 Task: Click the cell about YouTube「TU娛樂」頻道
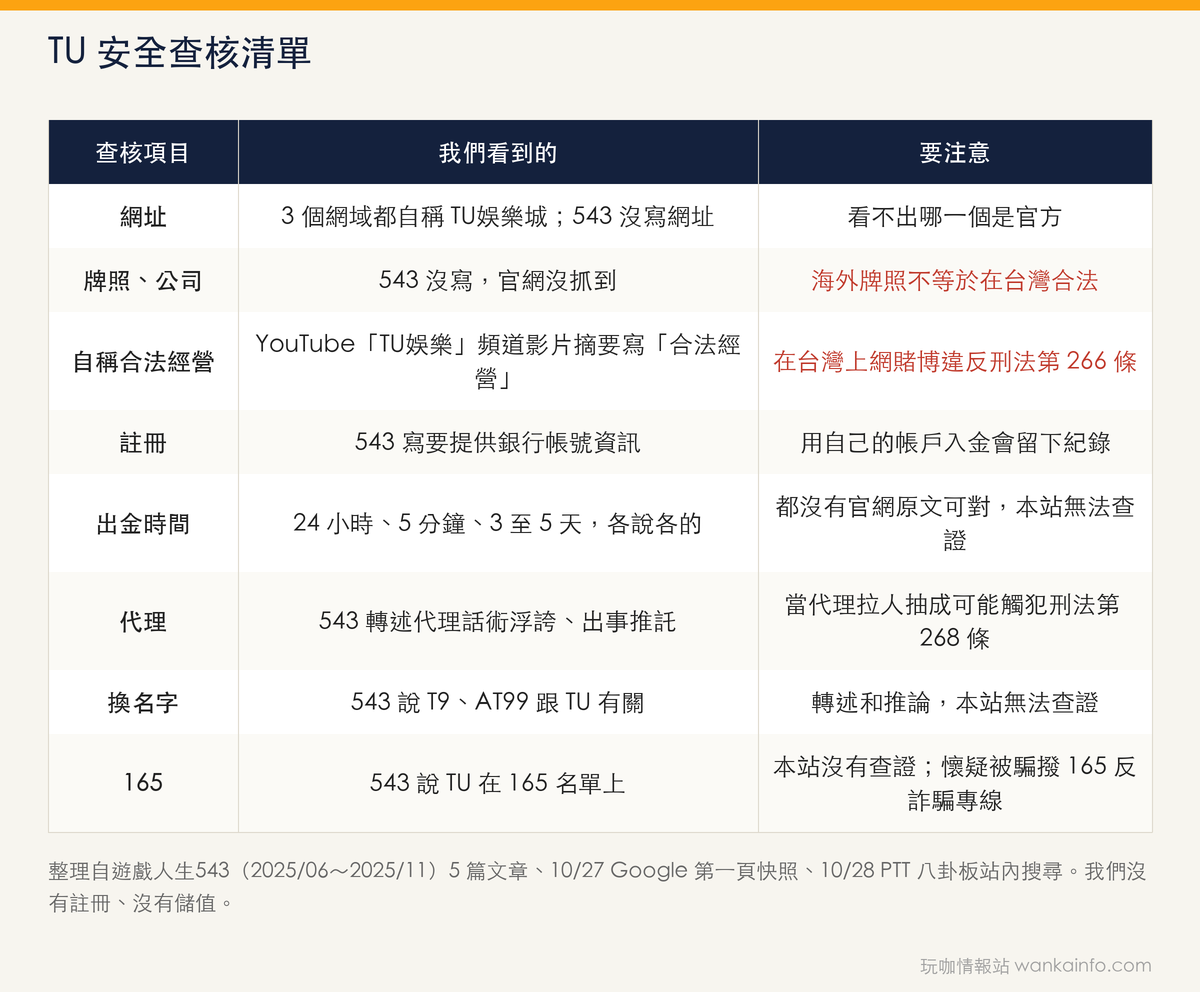pos(498,361)
